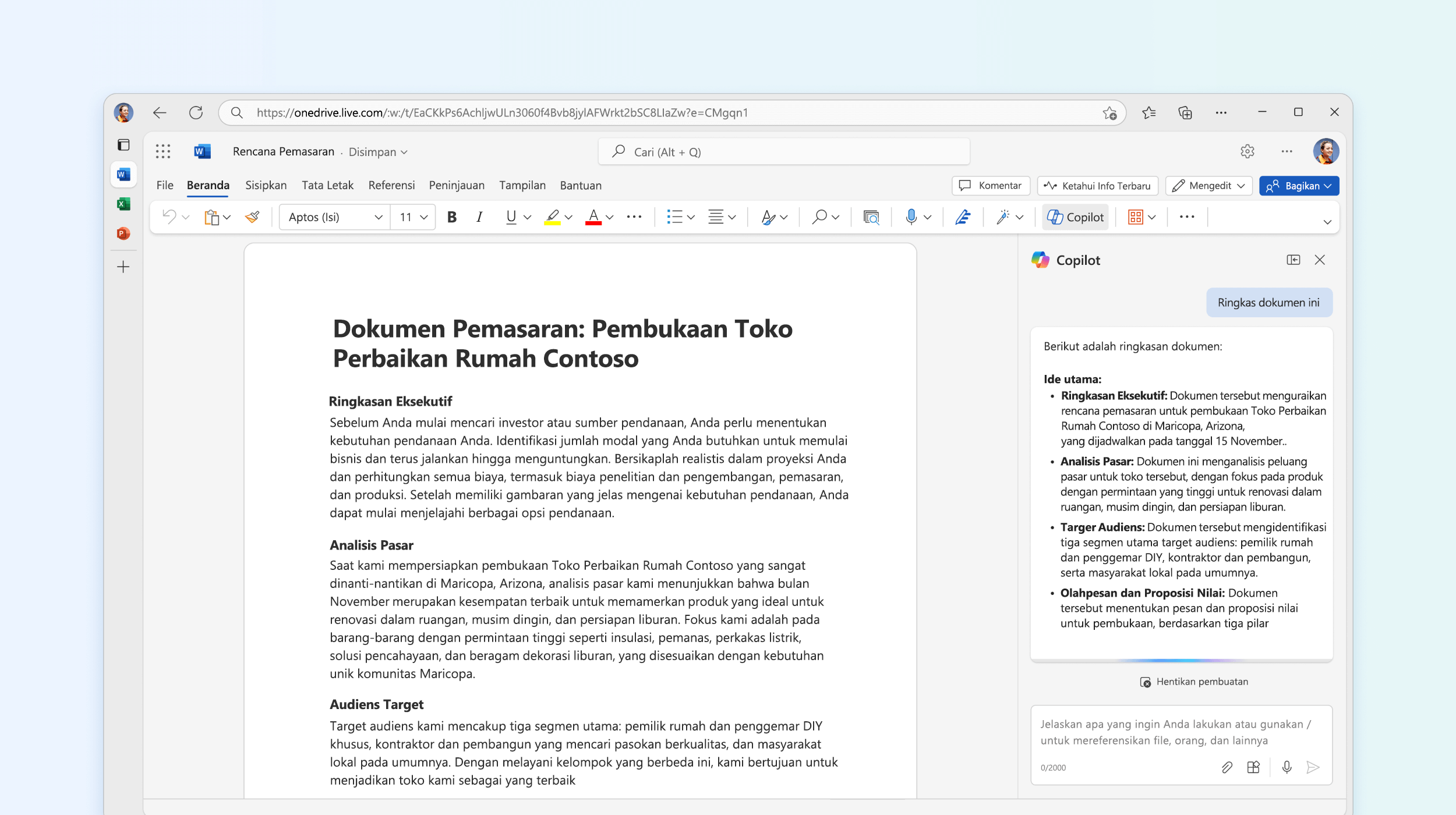Select the Format Painter brush

(252, 217)
